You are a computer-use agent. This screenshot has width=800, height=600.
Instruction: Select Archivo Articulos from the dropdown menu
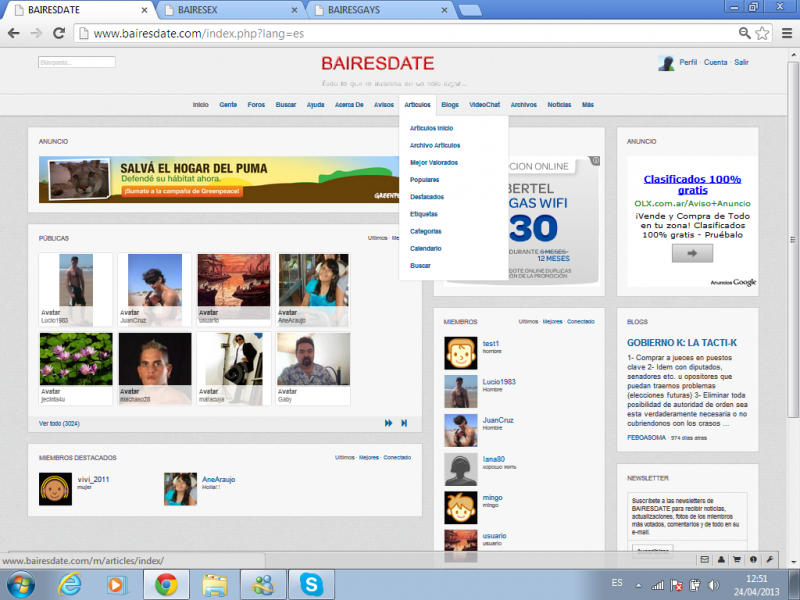(x=435, y=145)
